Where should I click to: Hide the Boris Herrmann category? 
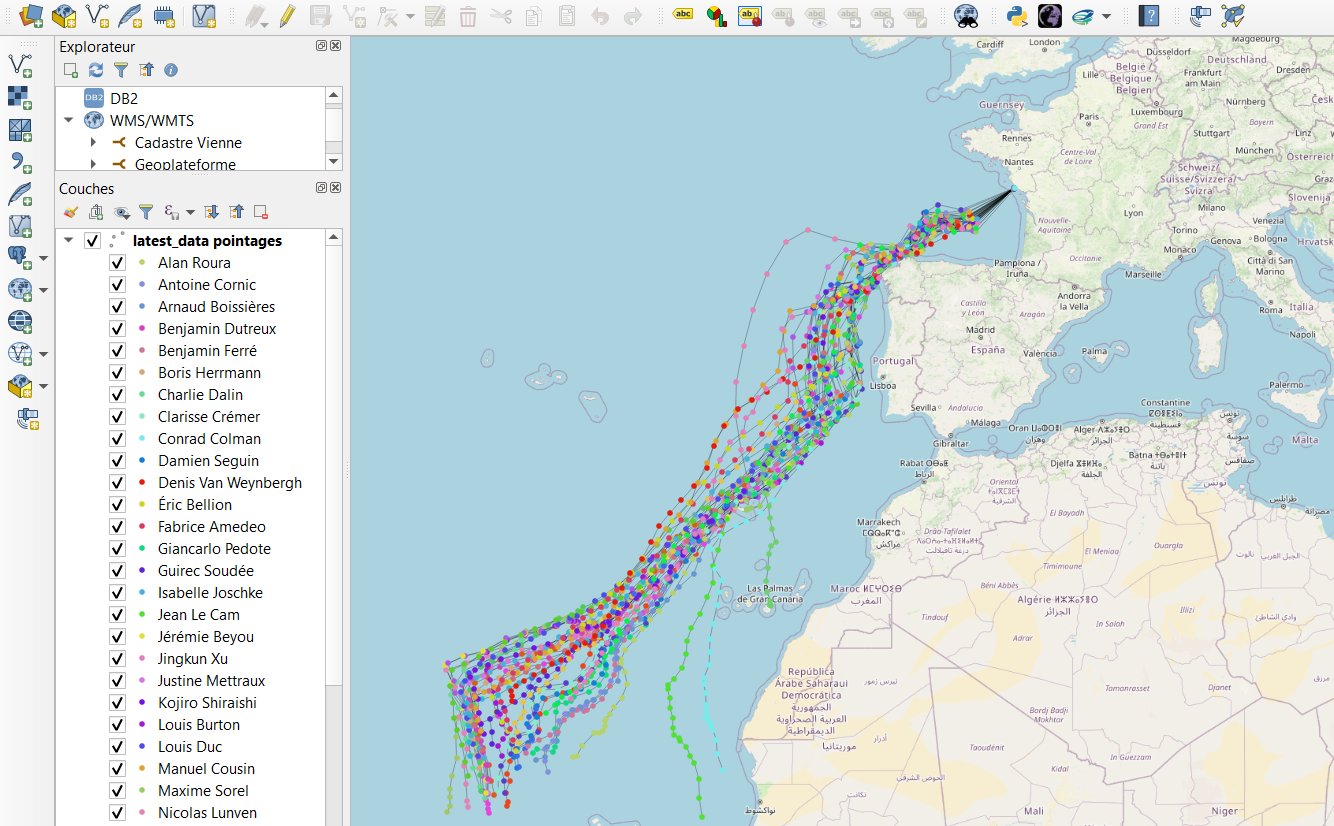click(x=117, y=373)
